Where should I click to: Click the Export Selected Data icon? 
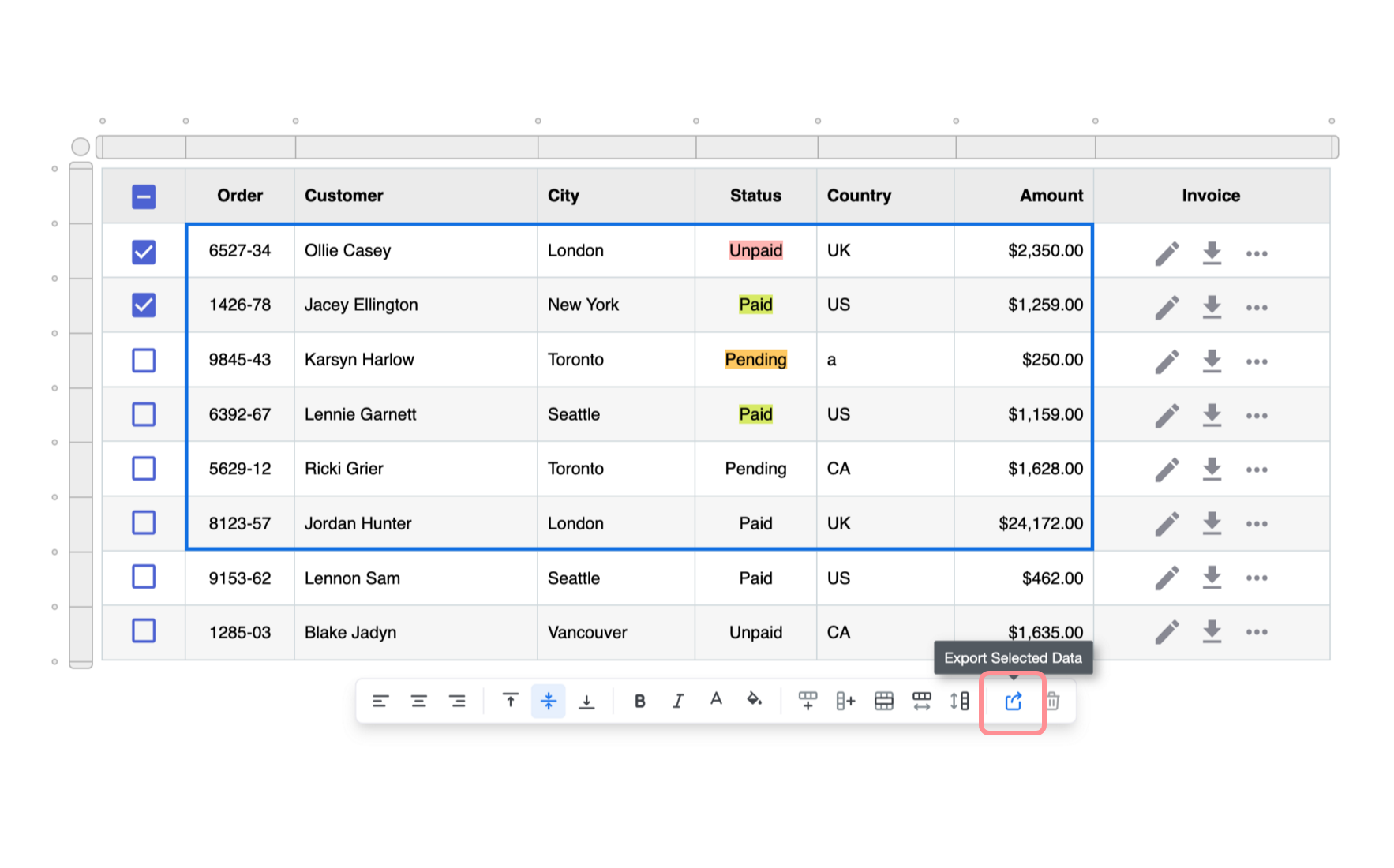pos(1013,701)
